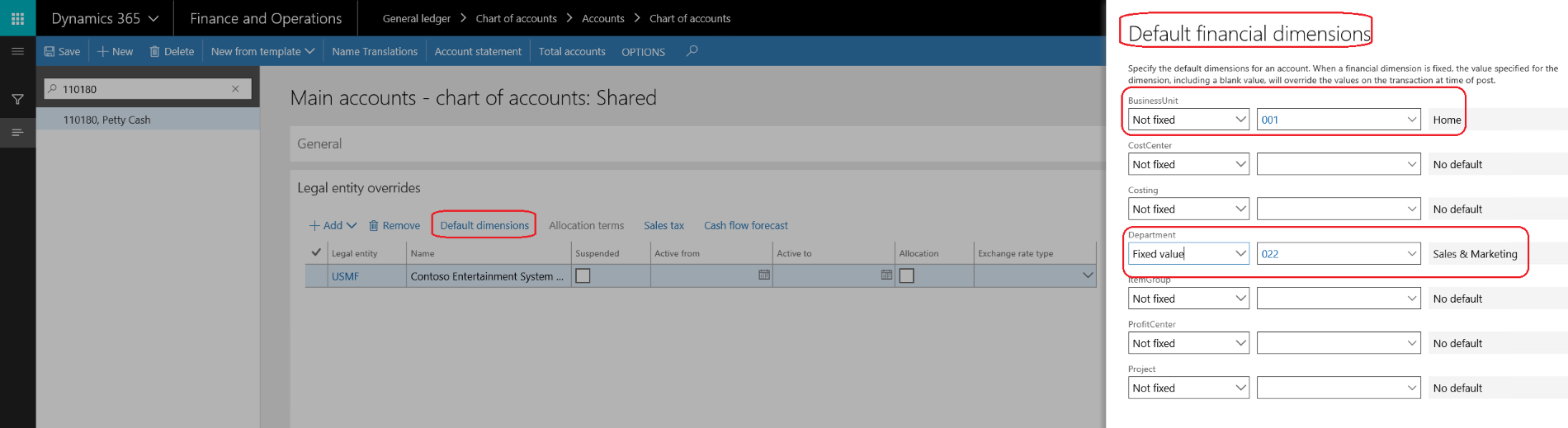Open Exchange rate type dropdown
This screenshot has width=1568, height=428.
(1087, 275)
